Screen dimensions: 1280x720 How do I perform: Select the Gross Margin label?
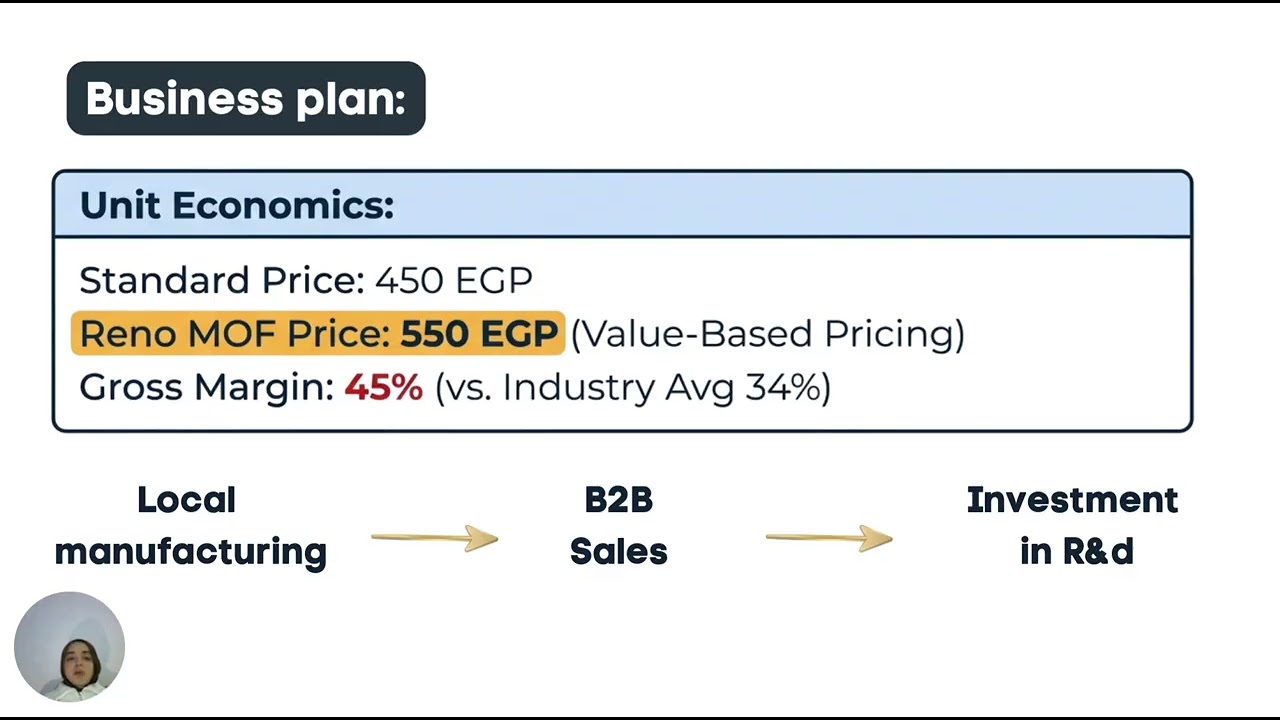206,387
